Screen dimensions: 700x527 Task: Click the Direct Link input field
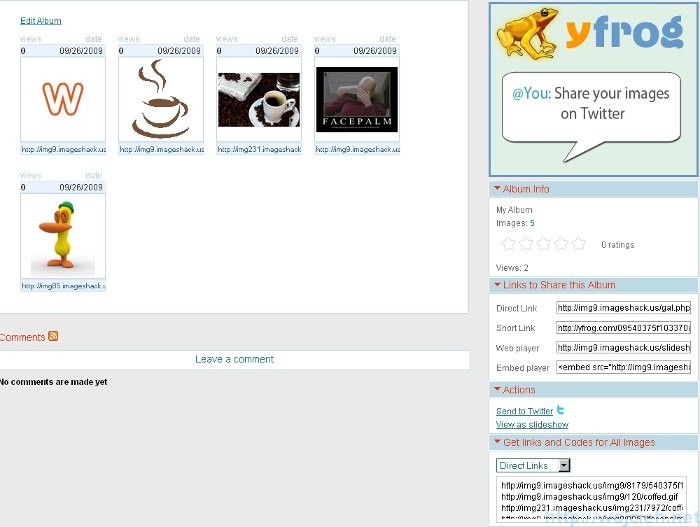click(x=624, y=308)
